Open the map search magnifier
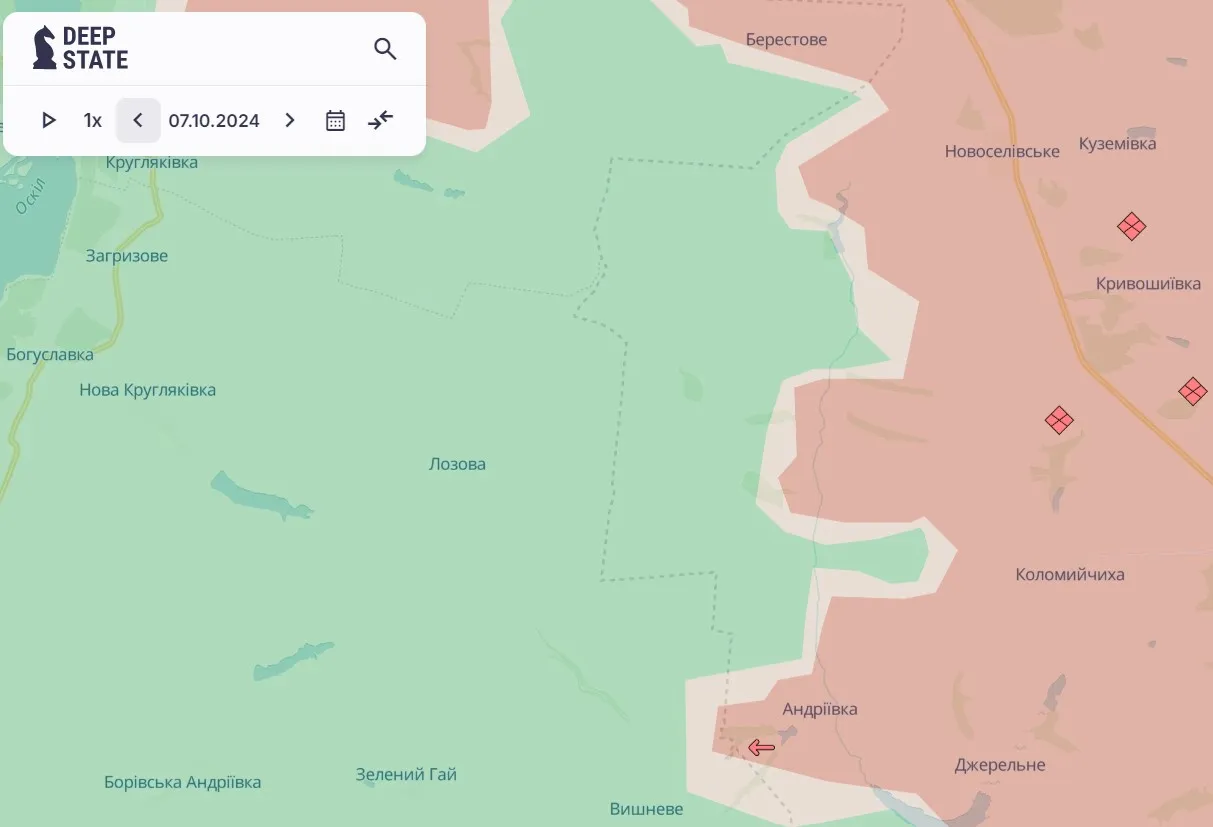 [x=385, y=49]
